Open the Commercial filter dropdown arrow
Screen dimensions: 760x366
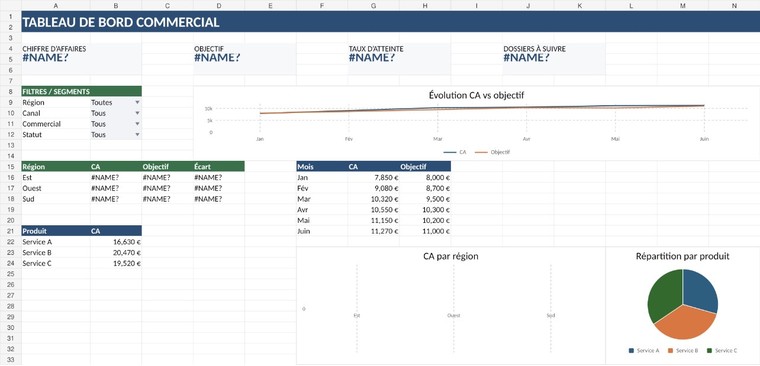tap(137, 124)
